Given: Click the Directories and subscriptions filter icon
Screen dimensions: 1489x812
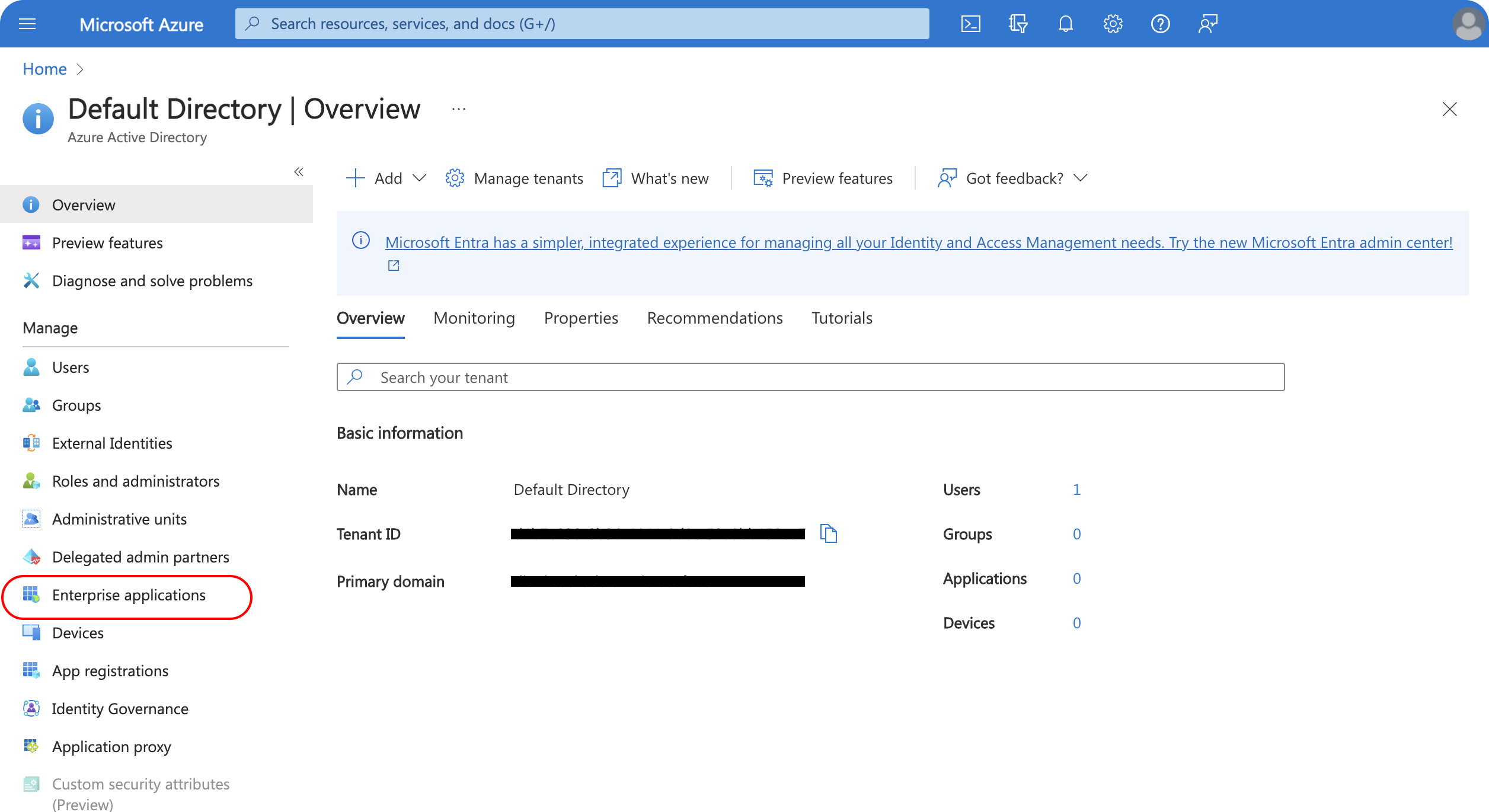Looking at the screenshot, I should [1018, 24].
